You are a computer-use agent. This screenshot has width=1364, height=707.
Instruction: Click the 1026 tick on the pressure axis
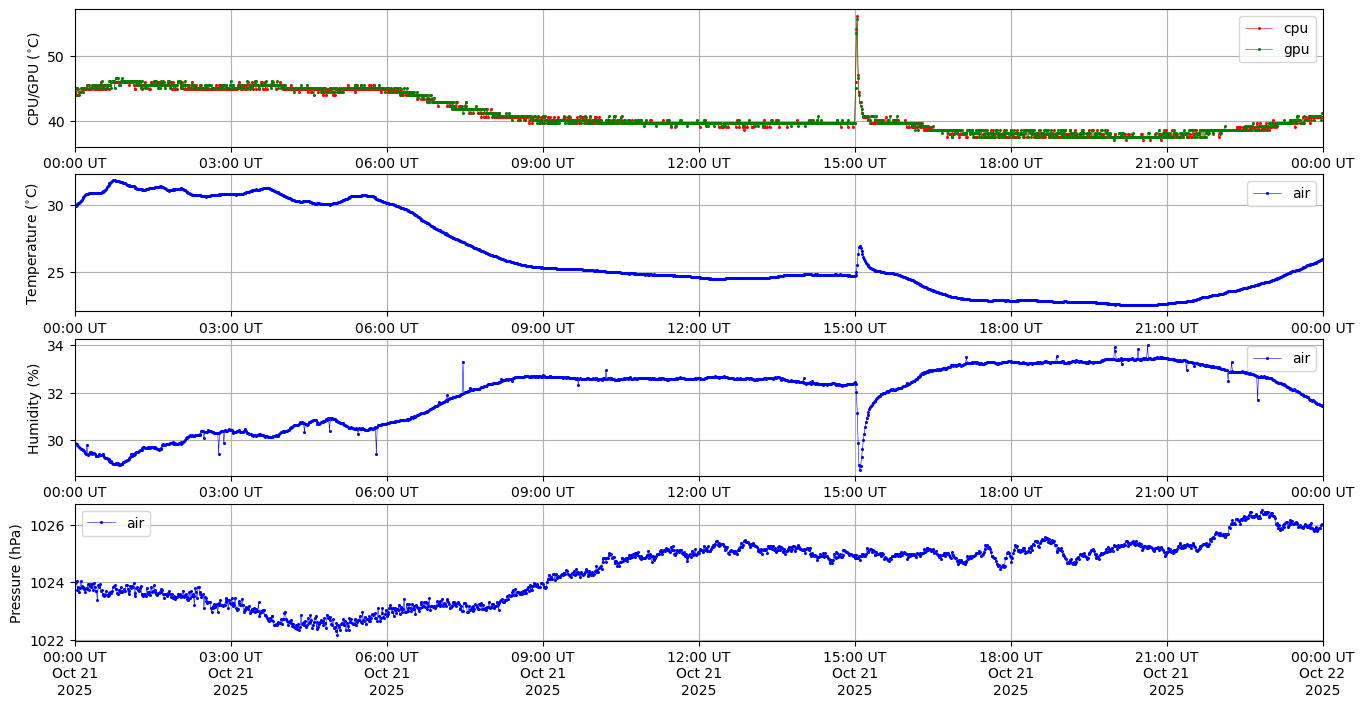[x=49, y=526]
